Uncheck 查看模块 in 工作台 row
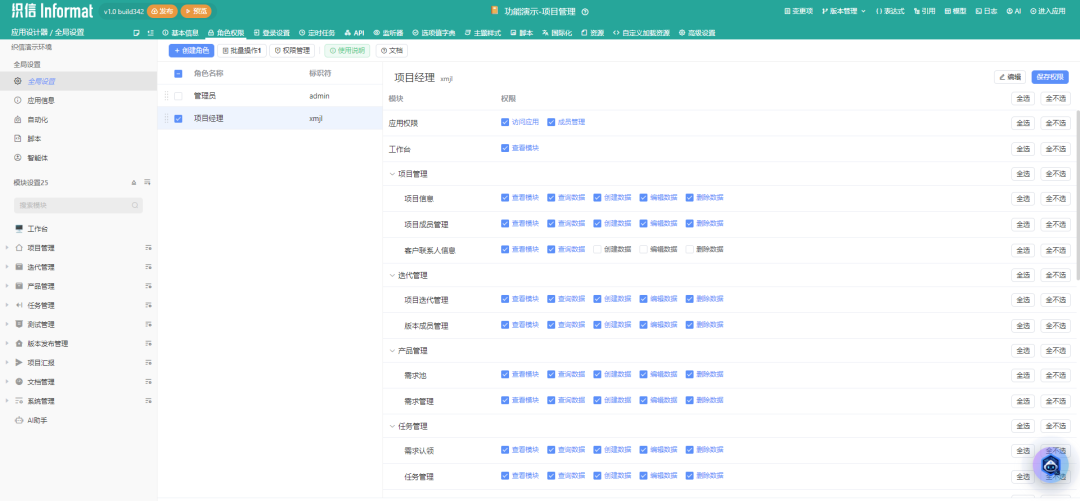 [506, 148]
